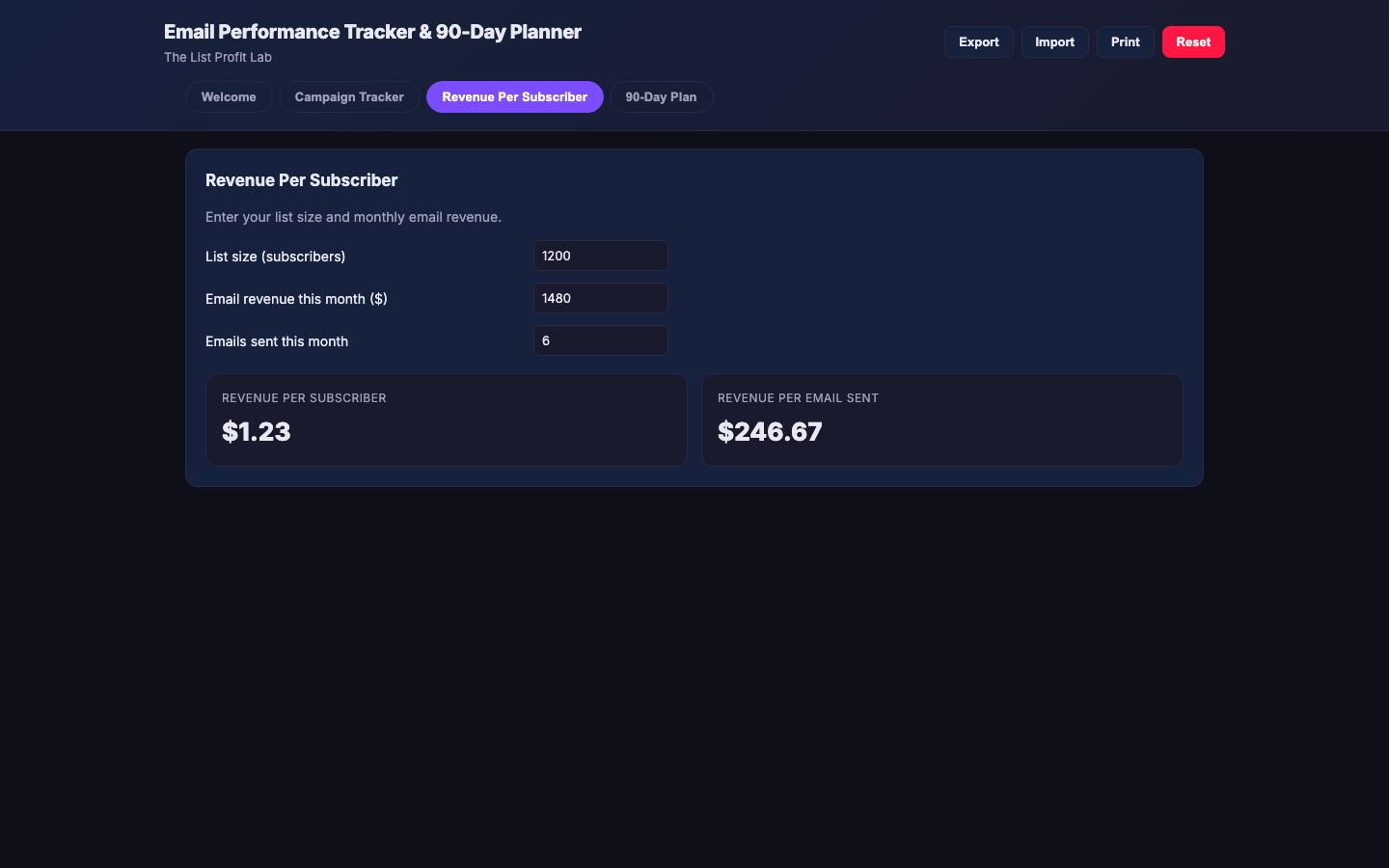Click the REVENUE PER SUBSCRIBER caption in stat card
Viewport: 1389px width, 868px height.
tap(304, 397)
